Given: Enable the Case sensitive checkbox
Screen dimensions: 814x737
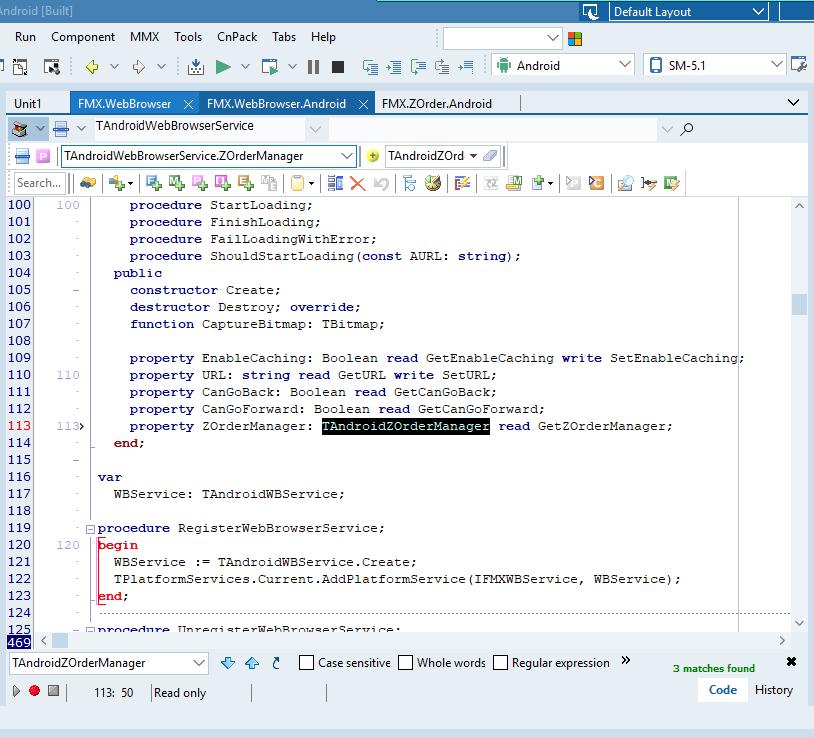Looking at the screenshot, I should (x=306, y=663).
